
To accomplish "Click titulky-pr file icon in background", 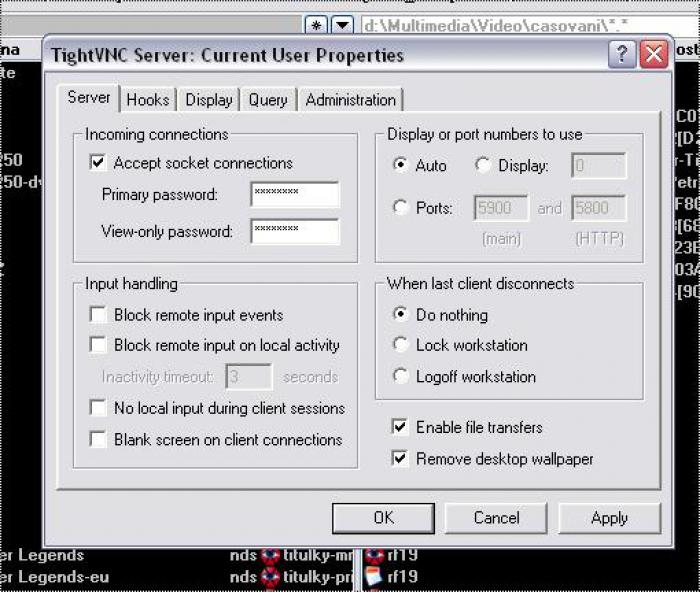I will [x=270, y=577].
